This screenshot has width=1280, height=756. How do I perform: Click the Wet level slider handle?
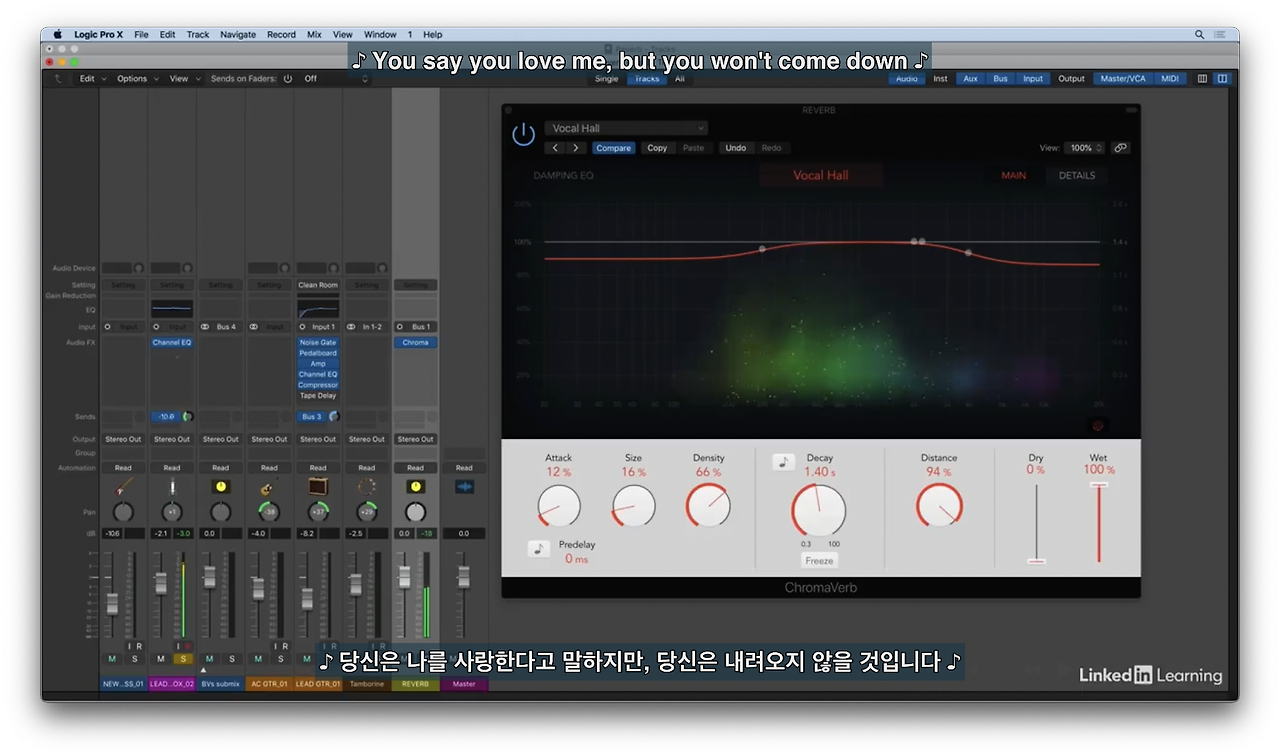click(x=1099, y=485)
